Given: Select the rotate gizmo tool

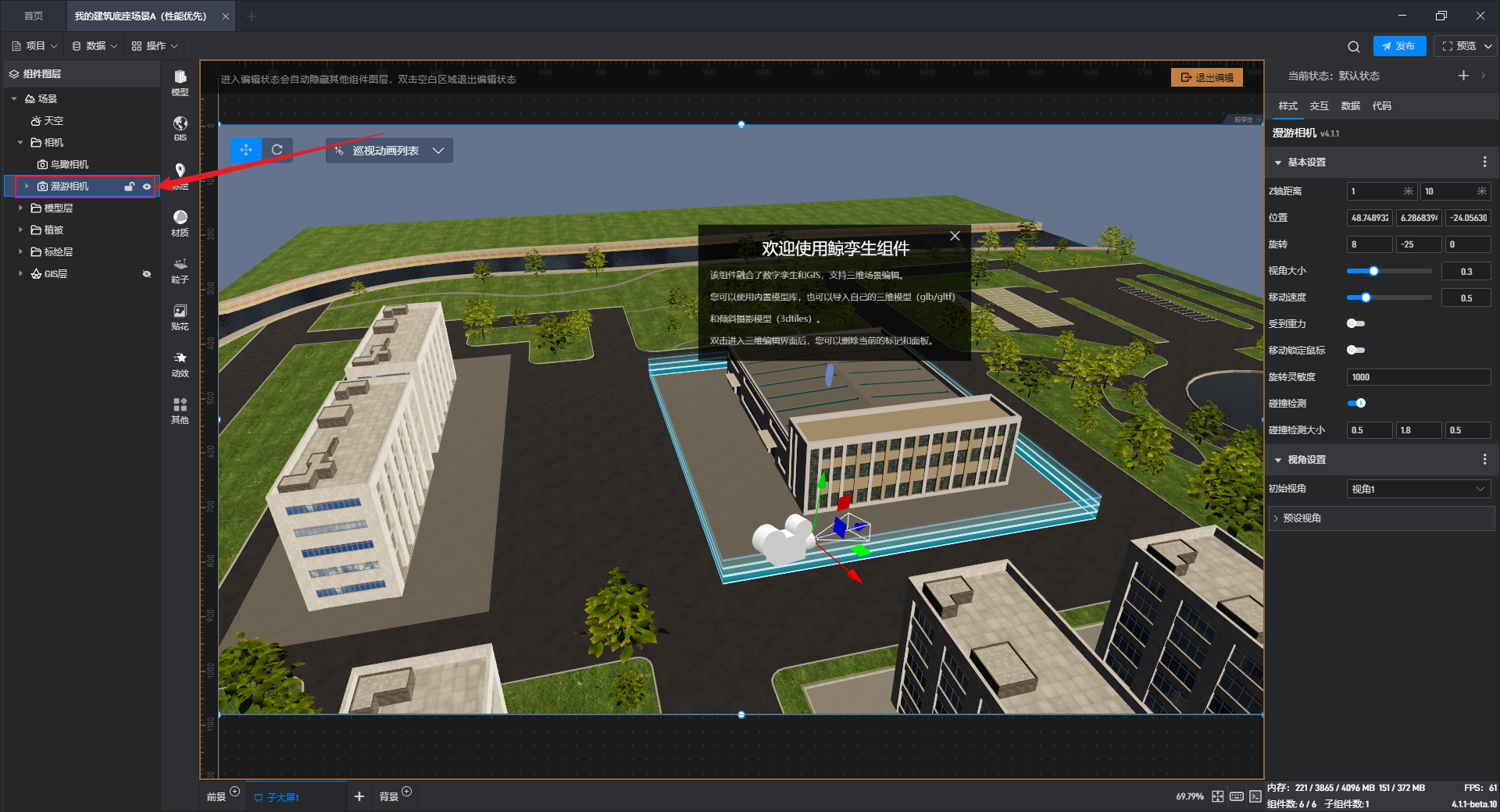Looking at the screenshot, I should (277, 150).
